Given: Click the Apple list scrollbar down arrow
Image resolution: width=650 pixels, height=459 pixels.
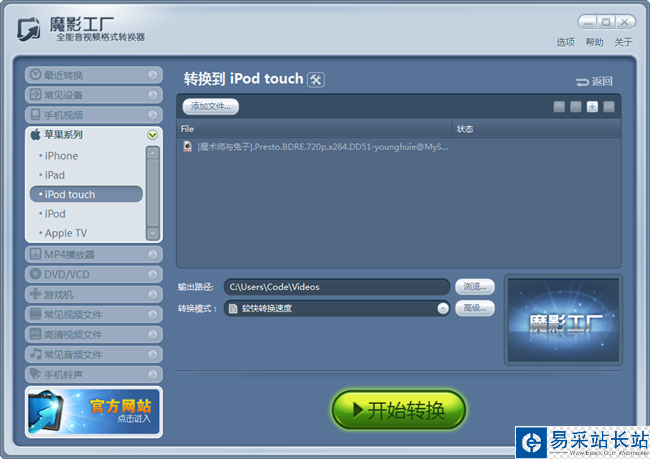Looking at the screenshot, I should [x=153, y=234].
